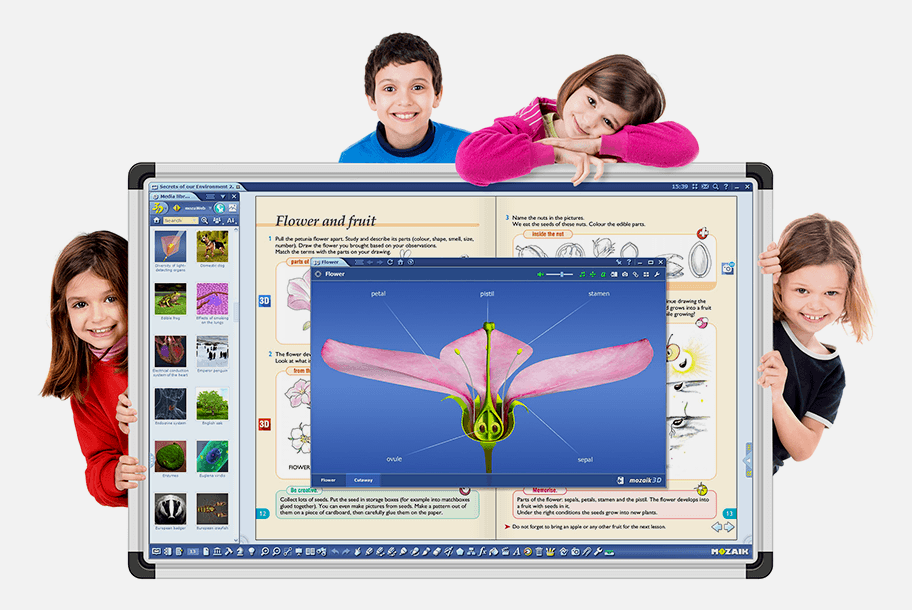The width and height of the screenshot is (912, 610).
Task: Click the pistil label
Action: point(487,294)
